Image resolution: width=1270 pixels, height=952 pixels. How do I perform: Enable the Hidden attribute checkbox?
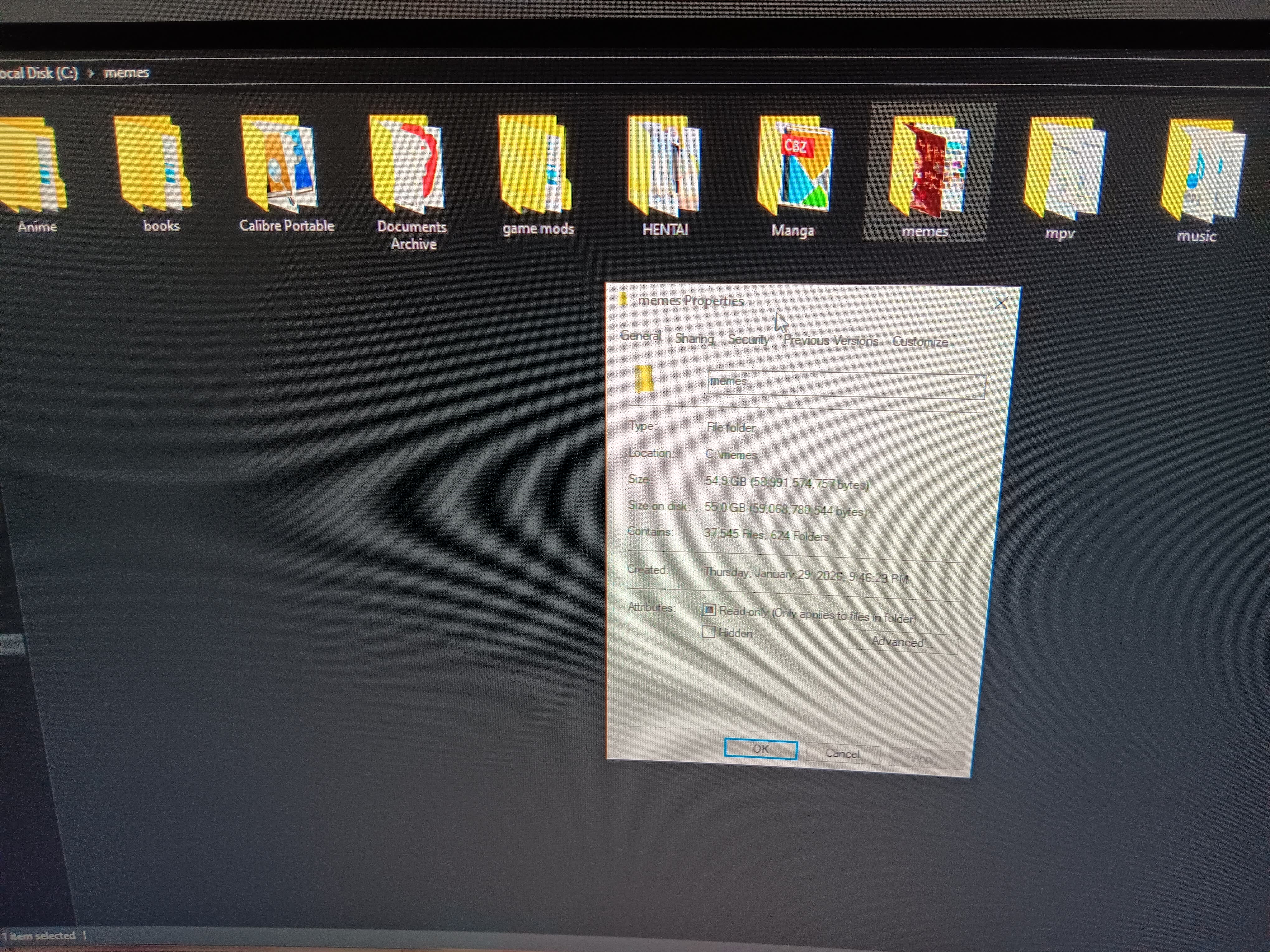pyautogui.click(x=708, y=632)
